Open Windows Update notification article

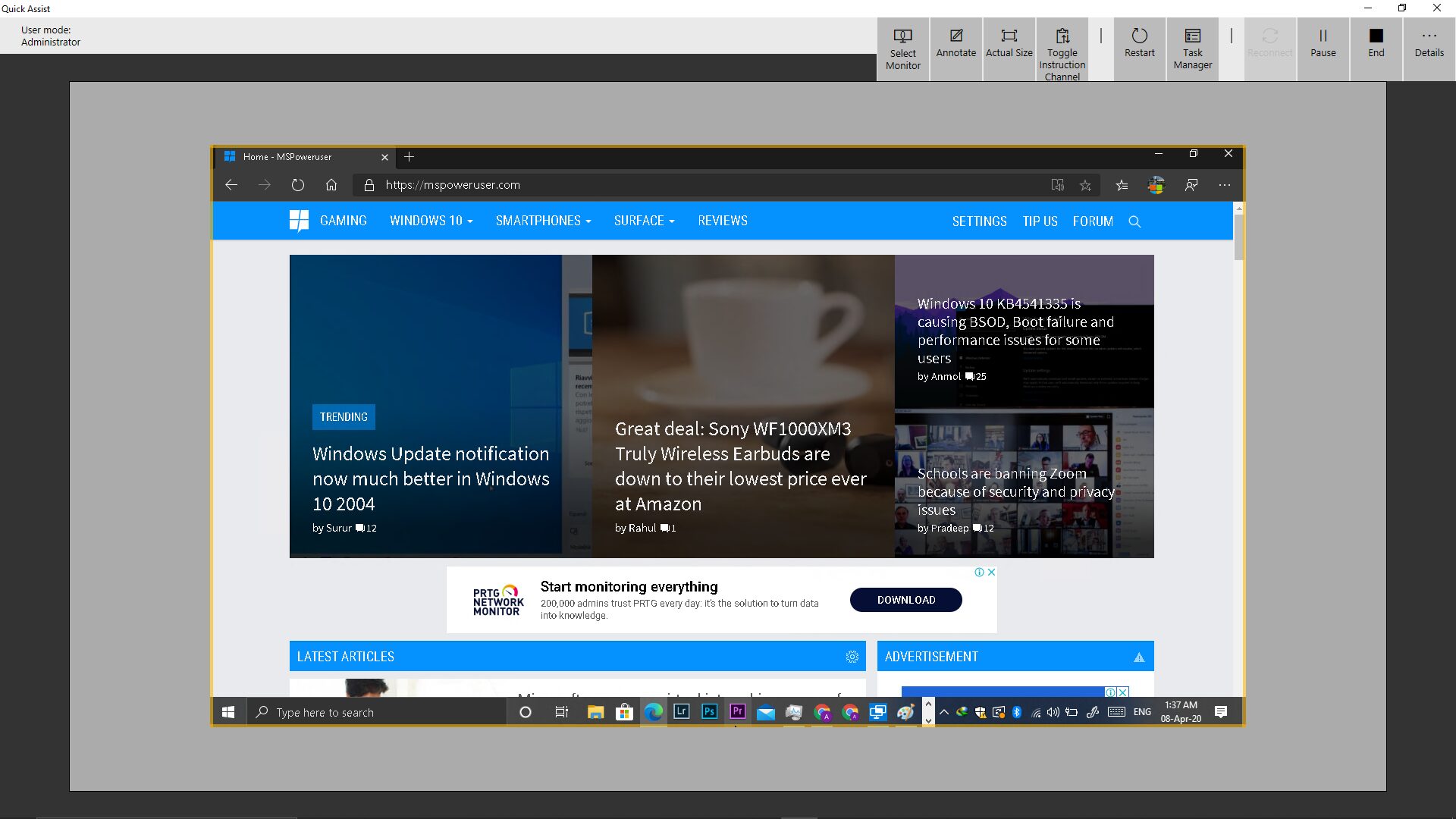pyautogui.click(x=431, y=479)
